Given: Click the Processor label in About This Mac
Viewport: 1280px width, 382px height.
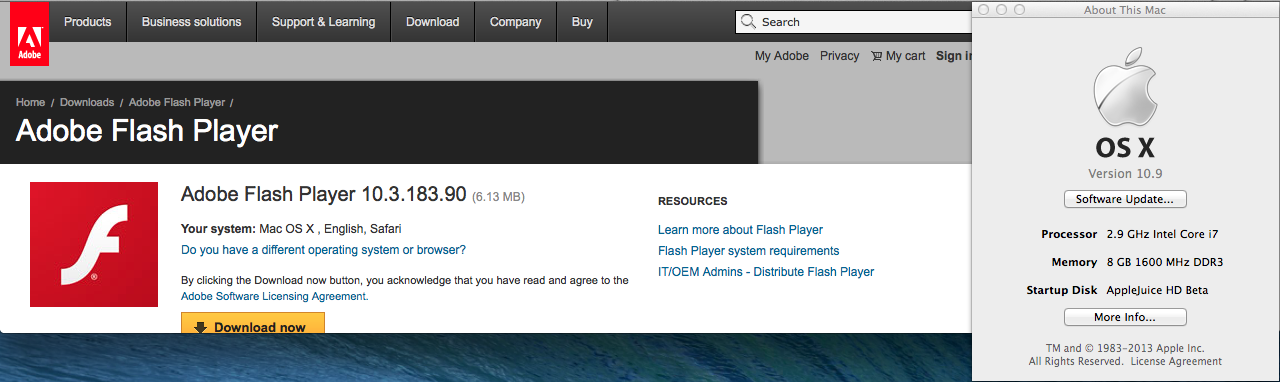Looking at the screenshot, I should tap(1070, 234).
